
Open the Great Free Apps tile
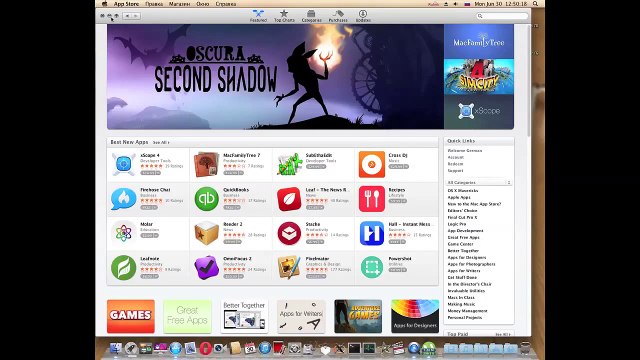(x=187, y=316)
